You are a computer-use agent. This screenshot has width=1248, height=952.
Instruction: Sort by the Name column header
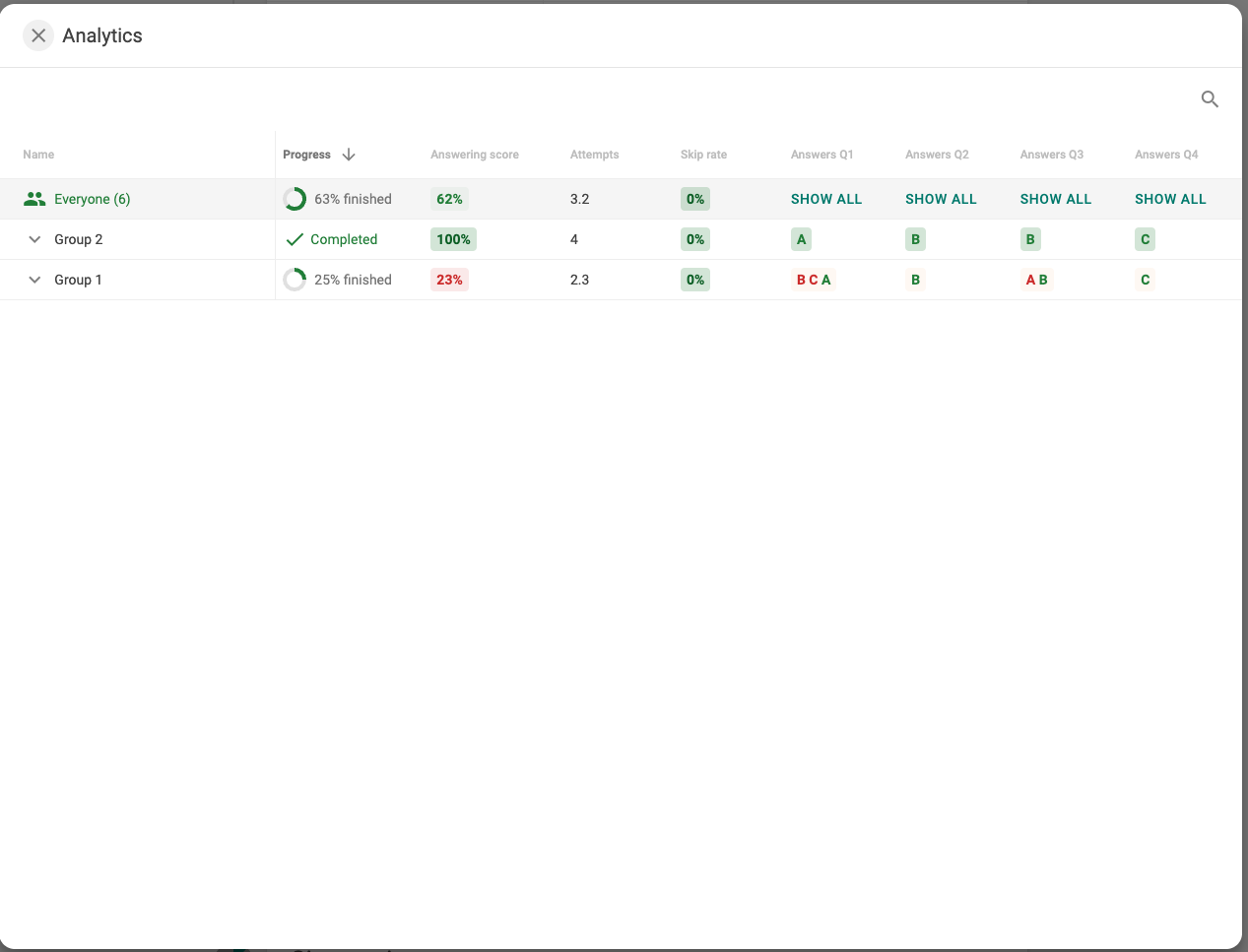(38, 155)
